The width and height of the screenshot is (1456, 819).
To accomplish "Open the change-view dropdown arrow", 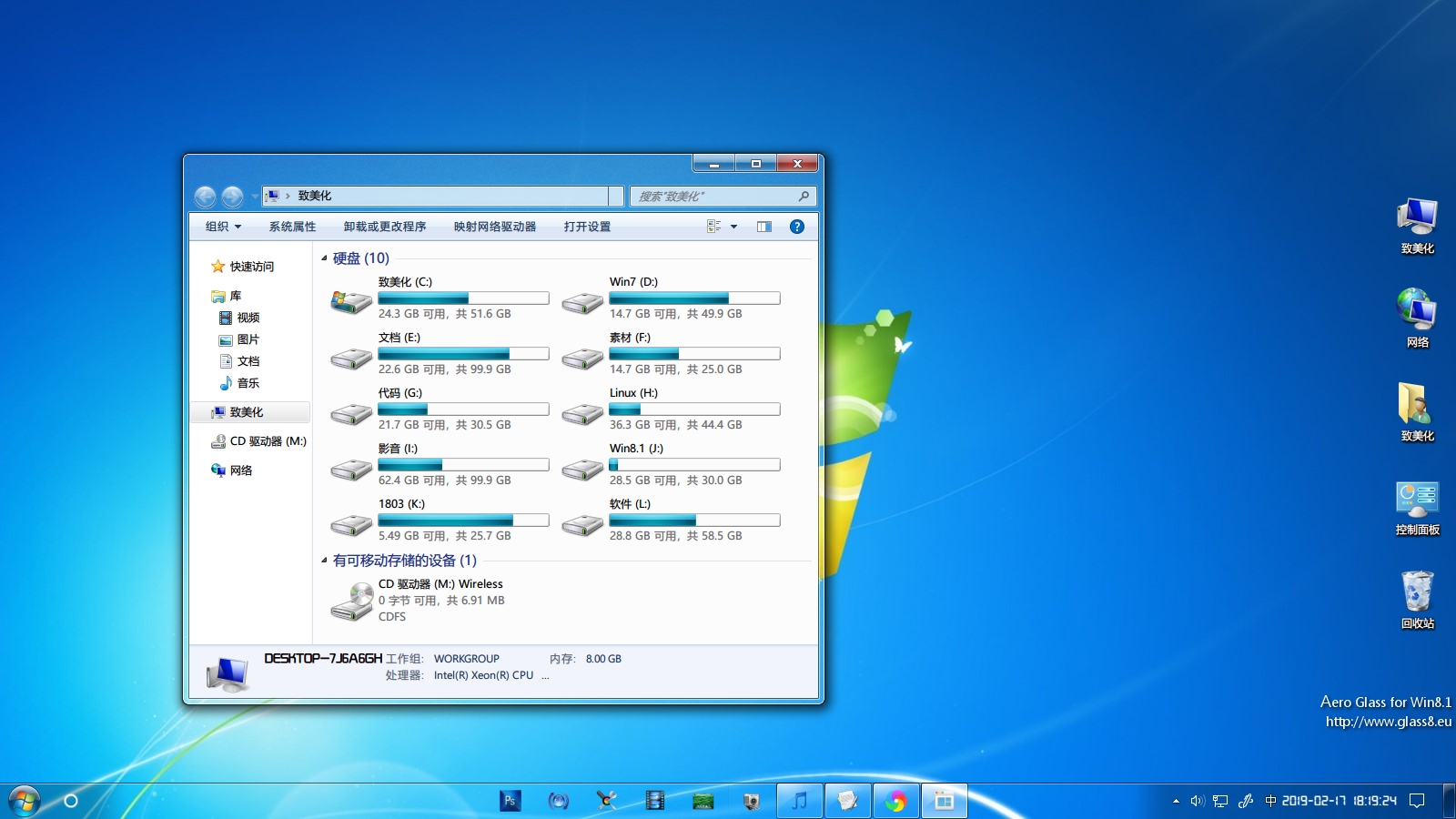I will coord(733,226).
